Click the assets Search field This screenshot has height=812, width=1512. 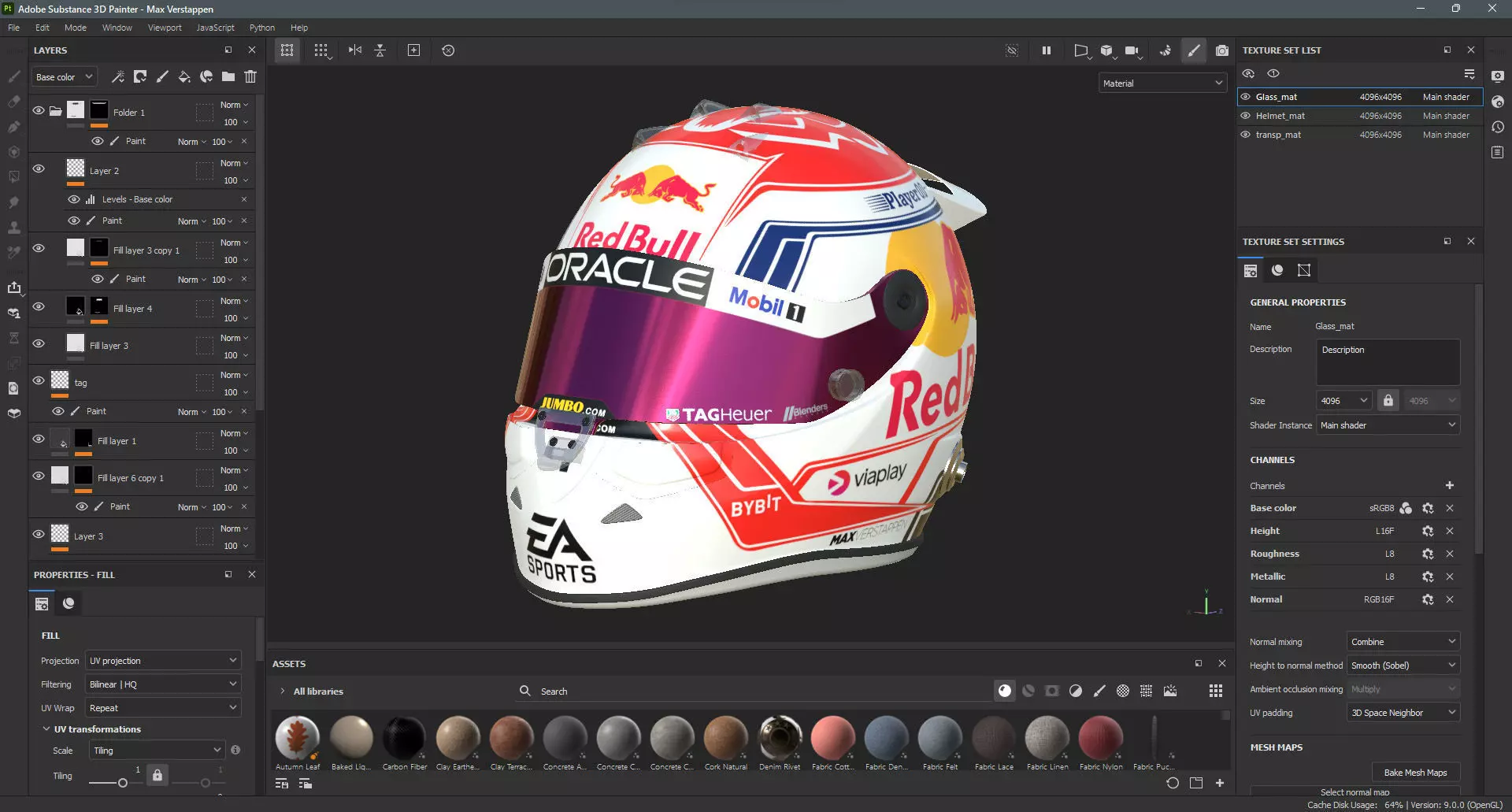[x=756, y=691]
